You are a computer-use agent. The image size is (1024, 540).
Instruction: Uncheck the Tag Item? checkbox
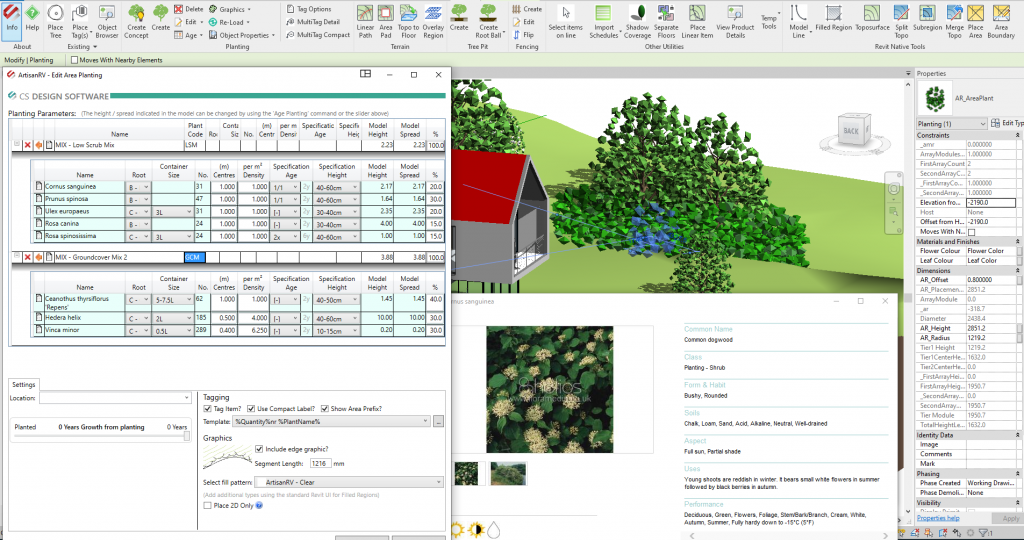(x=207, y=409)
